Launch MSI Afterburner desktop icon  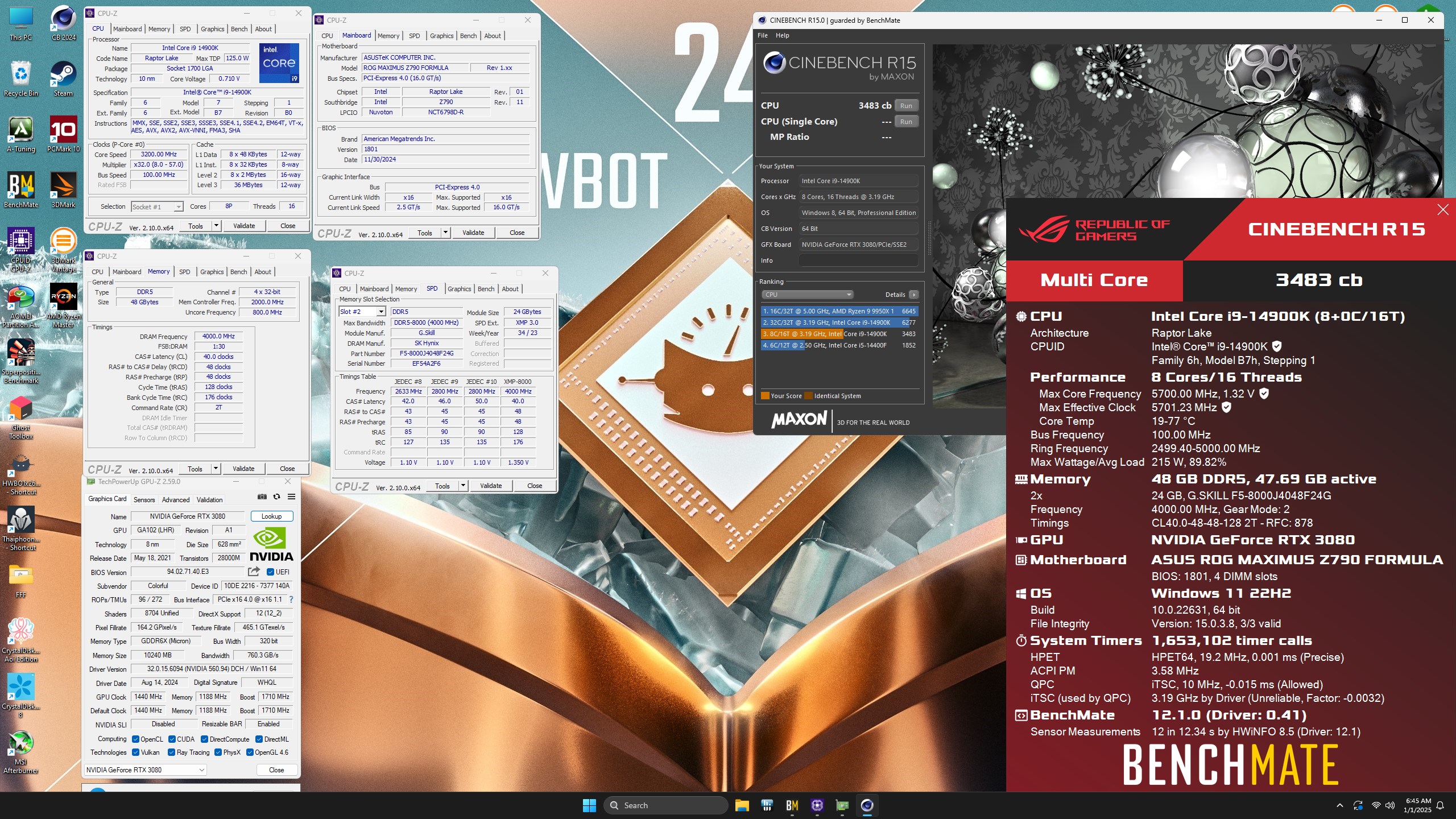[21, 752]
